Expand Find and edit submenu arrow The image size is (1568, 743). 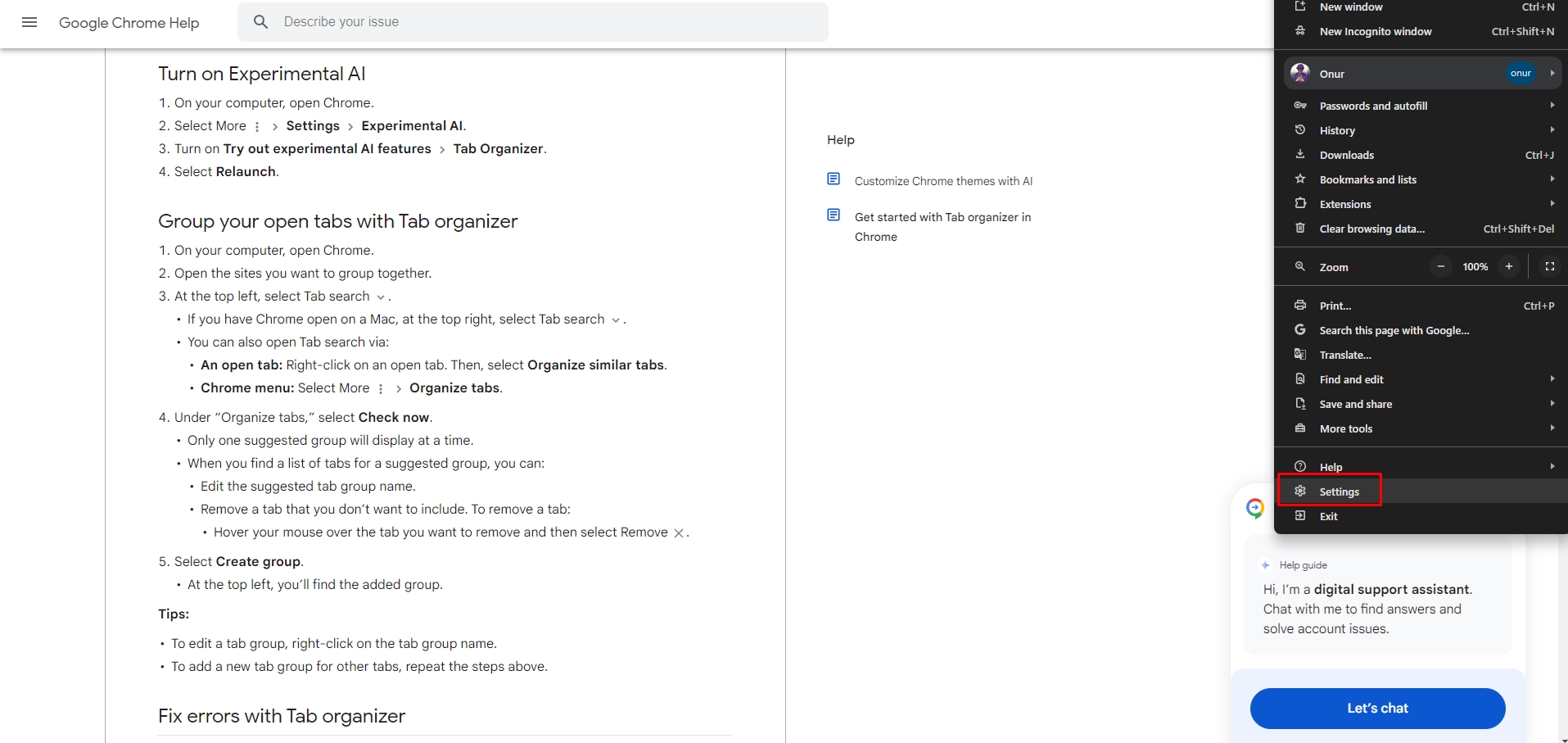1552,378
